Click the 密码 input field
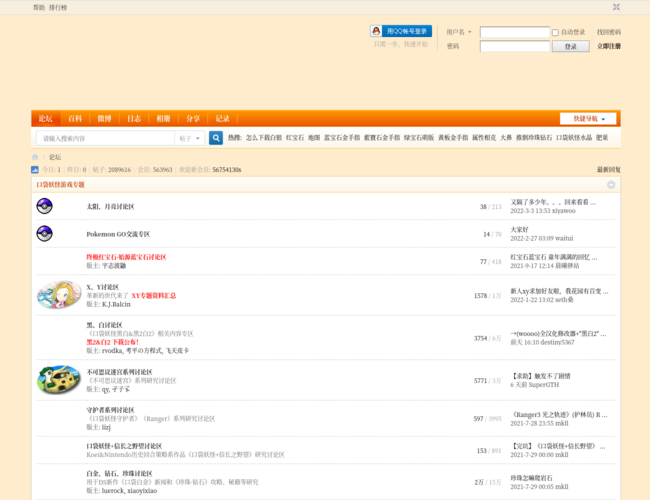The width and height of the screenshot is (650, 500). click(x=514, y=46)
